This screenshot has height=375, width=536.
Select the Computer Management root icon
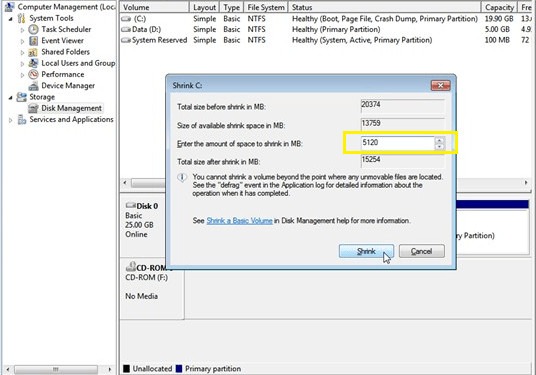(x=10, y=6)
